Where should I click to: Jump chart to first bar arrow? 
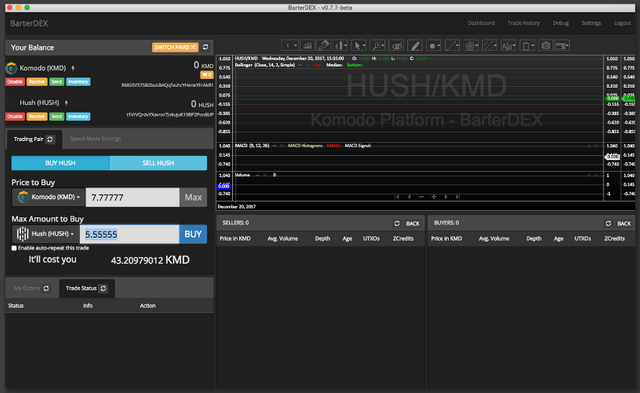[397, 197]
